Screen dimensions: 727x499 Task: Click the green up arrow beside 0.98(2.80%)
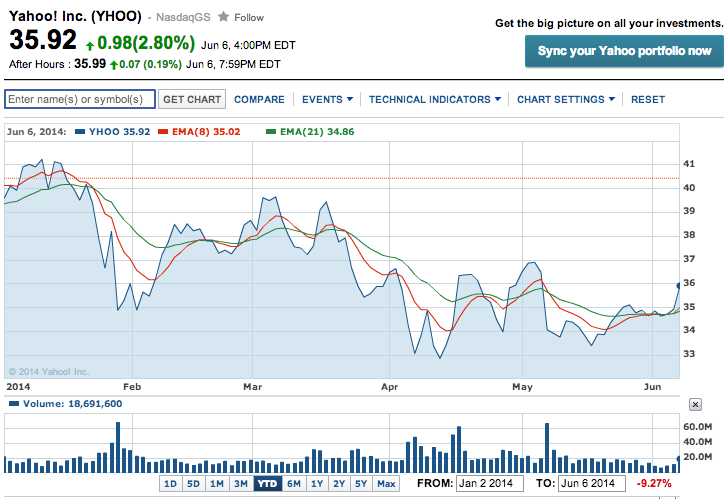90,45
